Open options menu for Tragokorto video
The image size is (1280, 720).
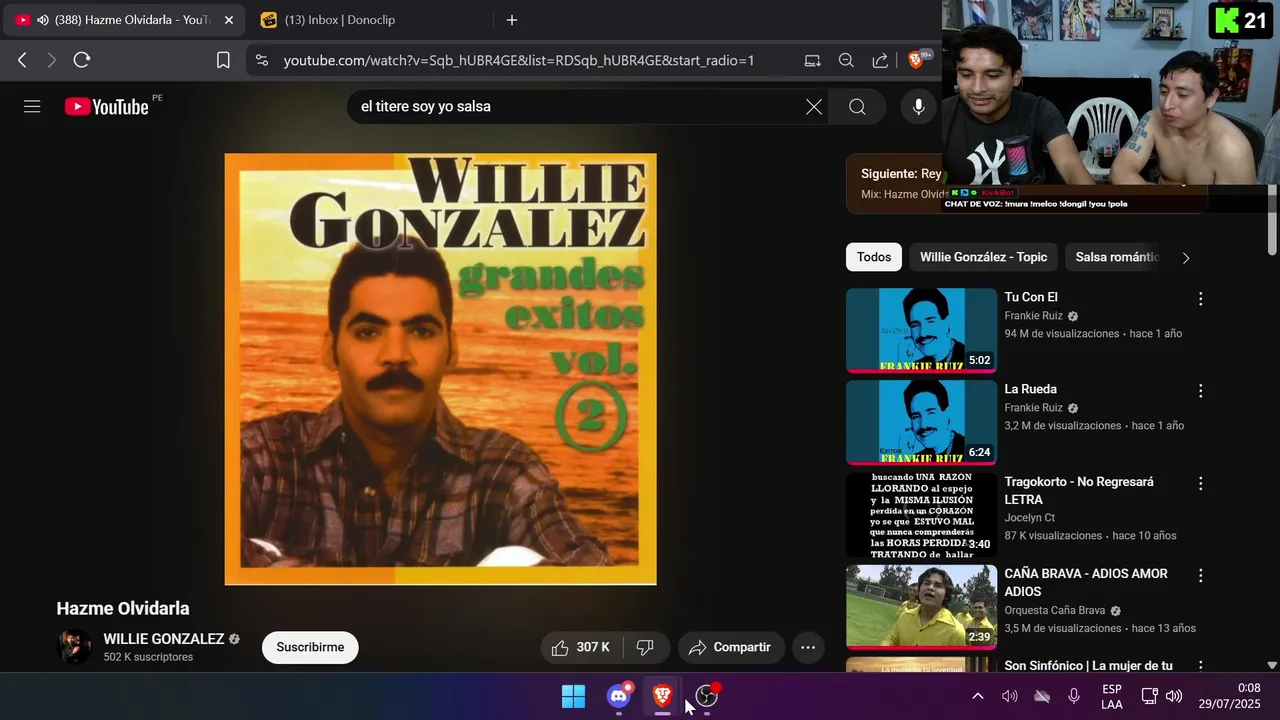coord(1201,483)
